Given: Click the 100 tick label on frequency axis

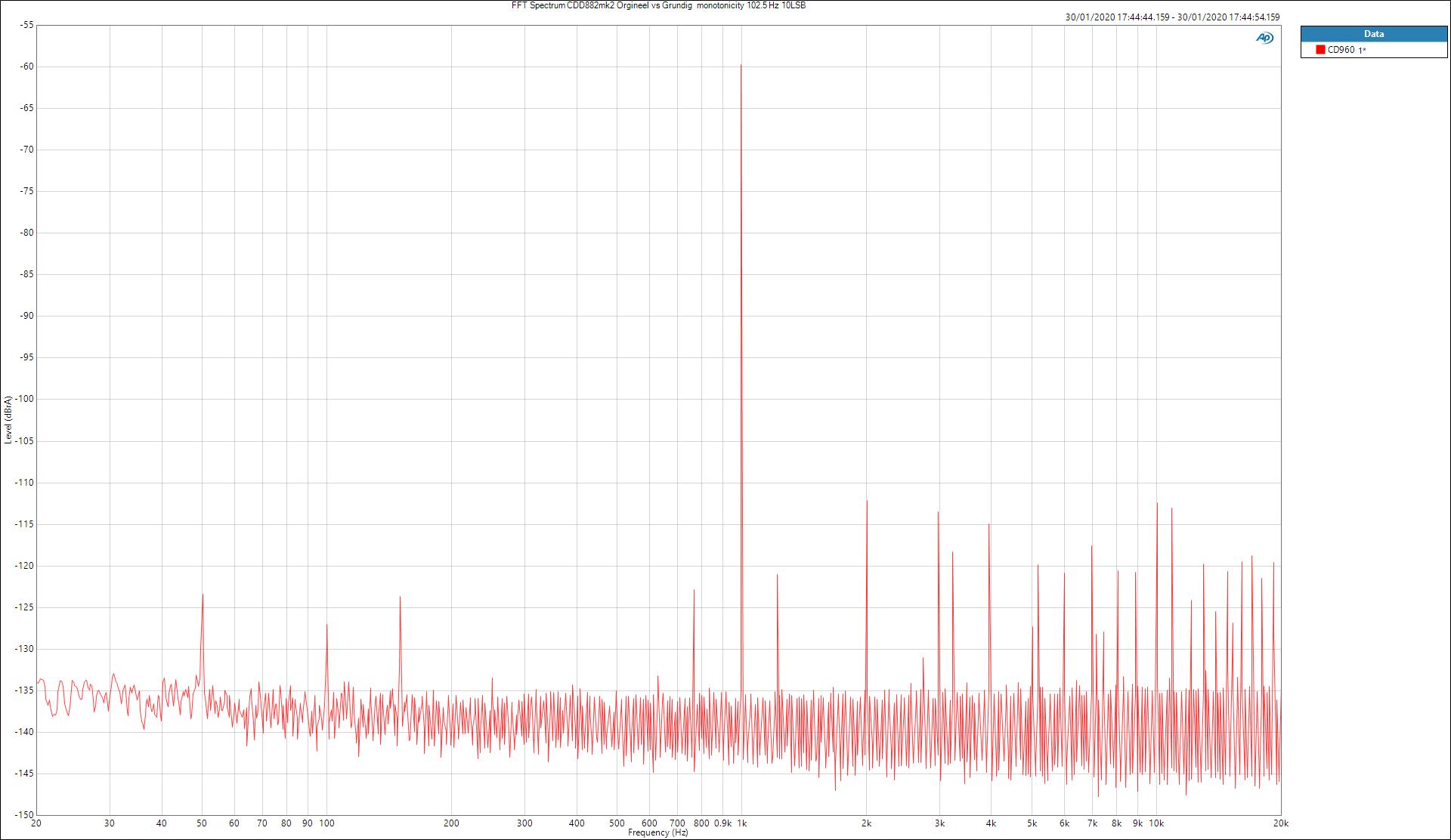Looking at the screenshot, I should tap(326, 823).
